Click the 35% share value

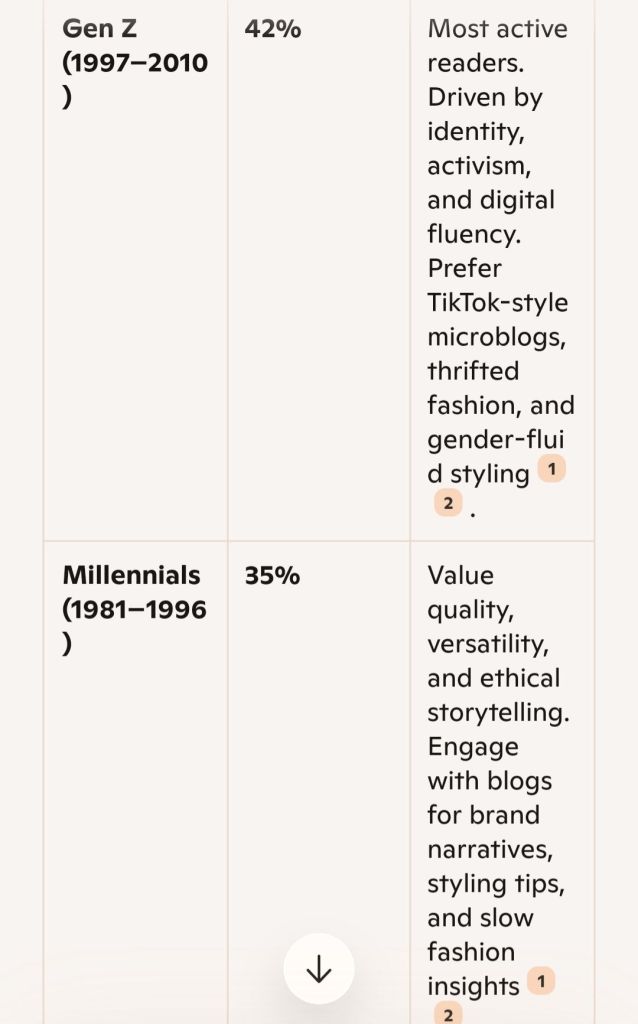(x=272, y=576)
